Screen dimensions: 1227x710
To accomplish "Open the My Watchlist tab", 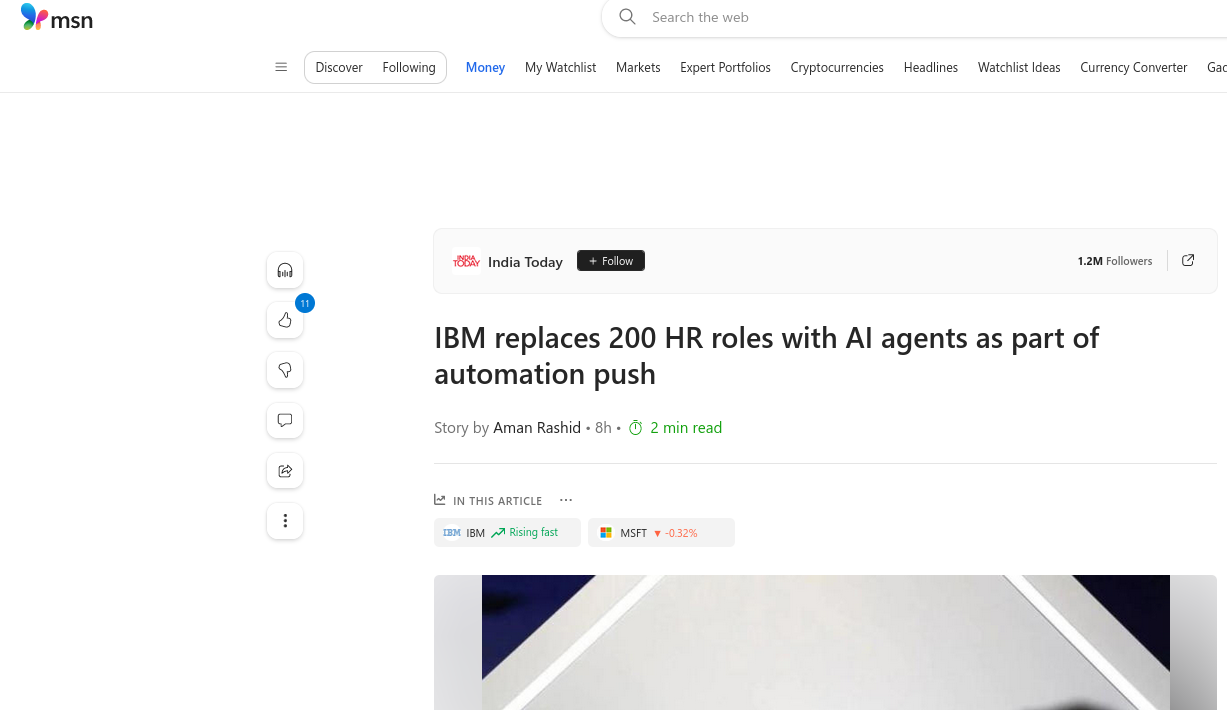I will (560, 67).
